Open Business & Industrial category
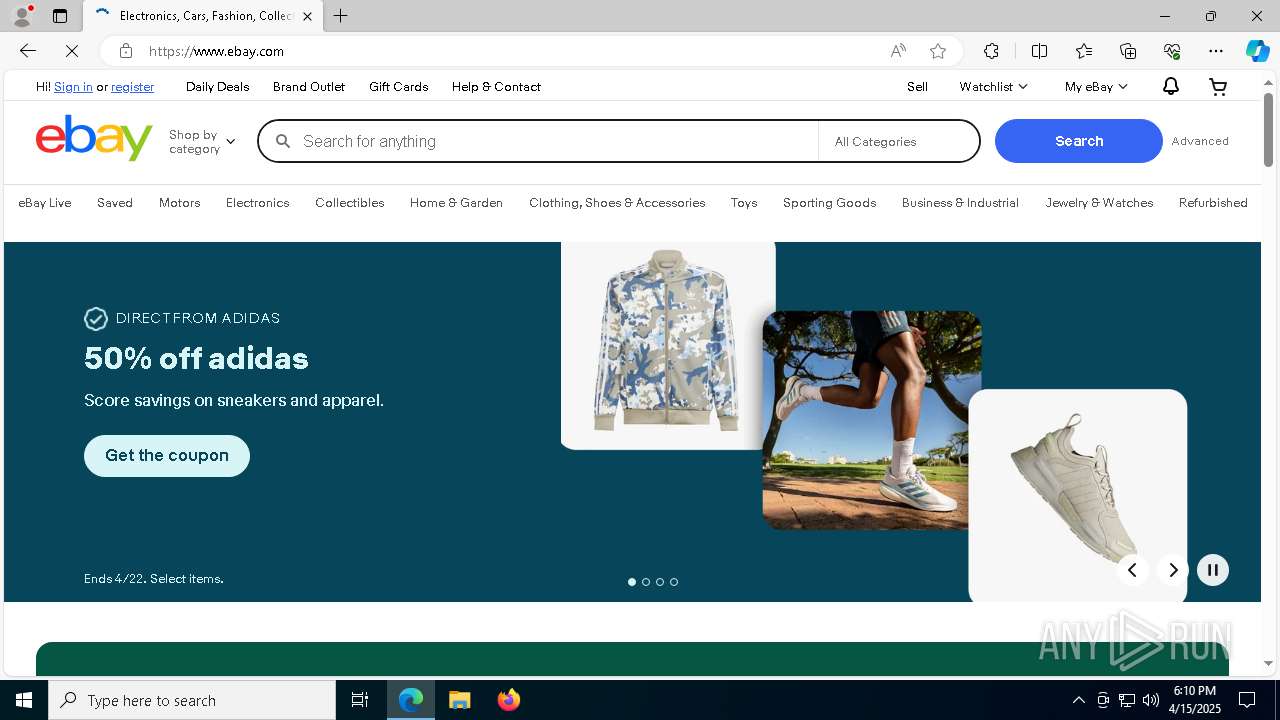 tap(960, 203)
